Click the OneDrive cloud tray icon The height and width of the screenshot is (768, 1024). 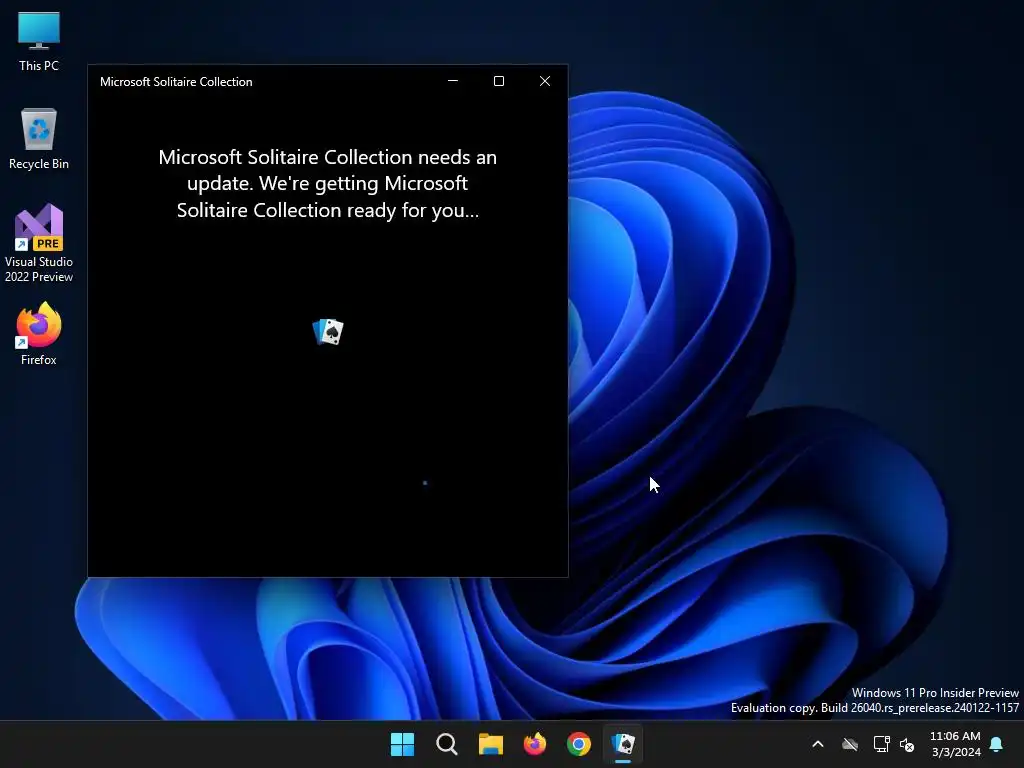pyautogui.click(x=850, y=744)
